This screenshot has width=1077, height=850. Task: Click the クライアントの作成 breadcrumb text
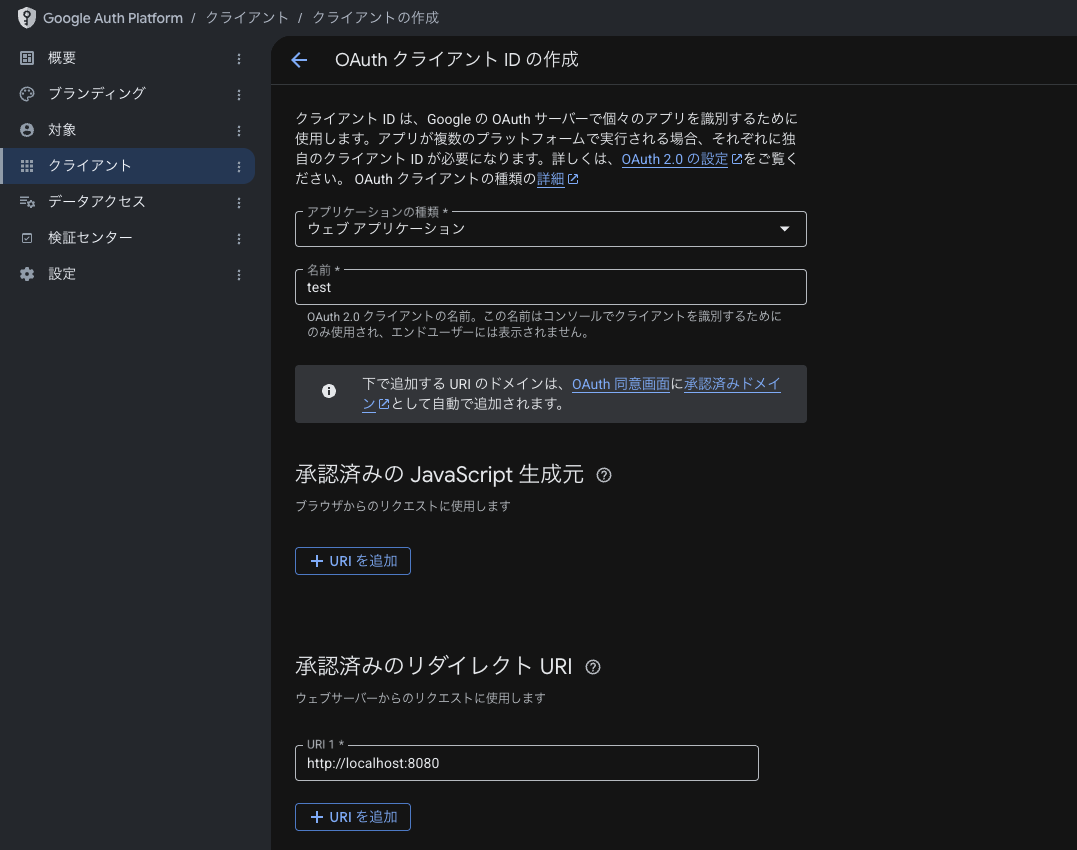[x=376, y=18]
